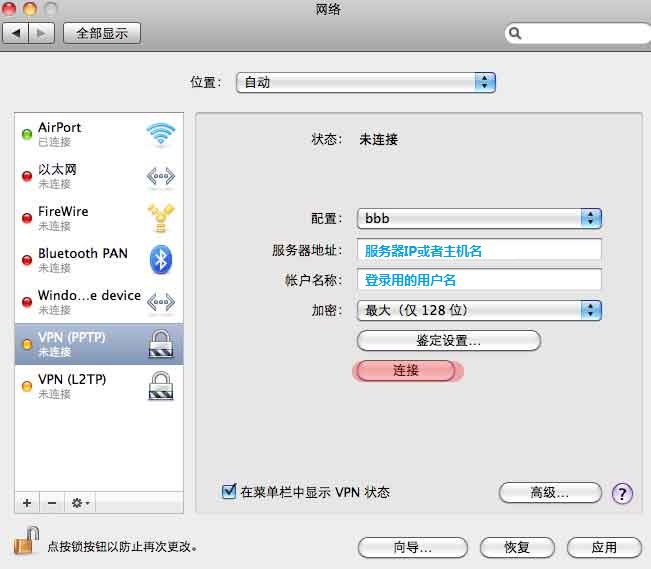
Task: Click the Bluetooth PAN blue icon
Action: coord(161,260)
